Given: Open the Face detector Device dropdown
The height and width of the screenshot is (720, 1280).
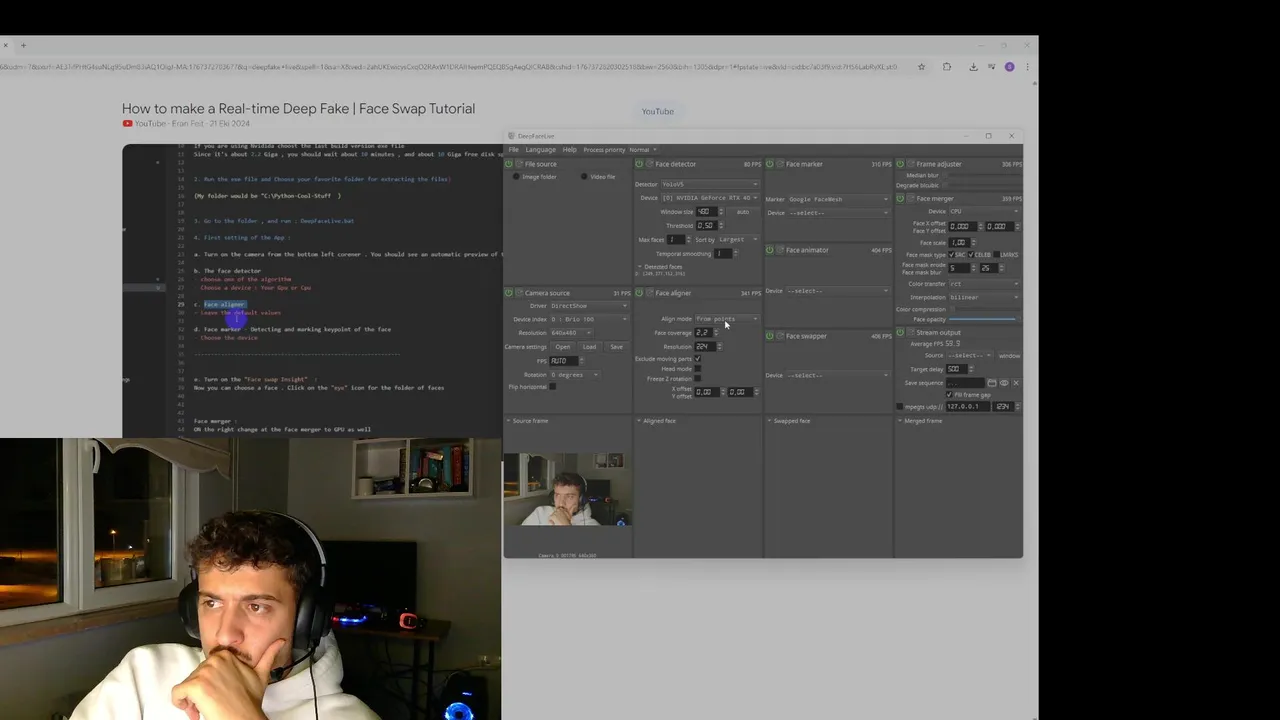Looking at the screenshot, I should point(710,198).
